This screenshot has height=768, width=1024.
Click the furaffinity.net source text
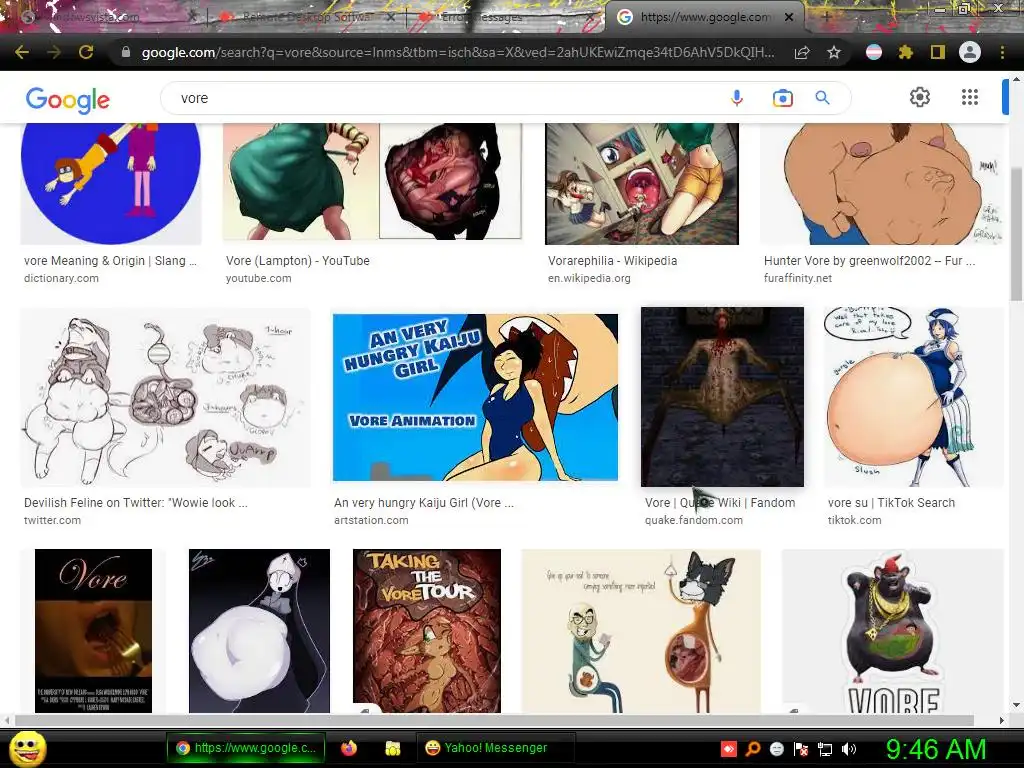coord(798,278)
